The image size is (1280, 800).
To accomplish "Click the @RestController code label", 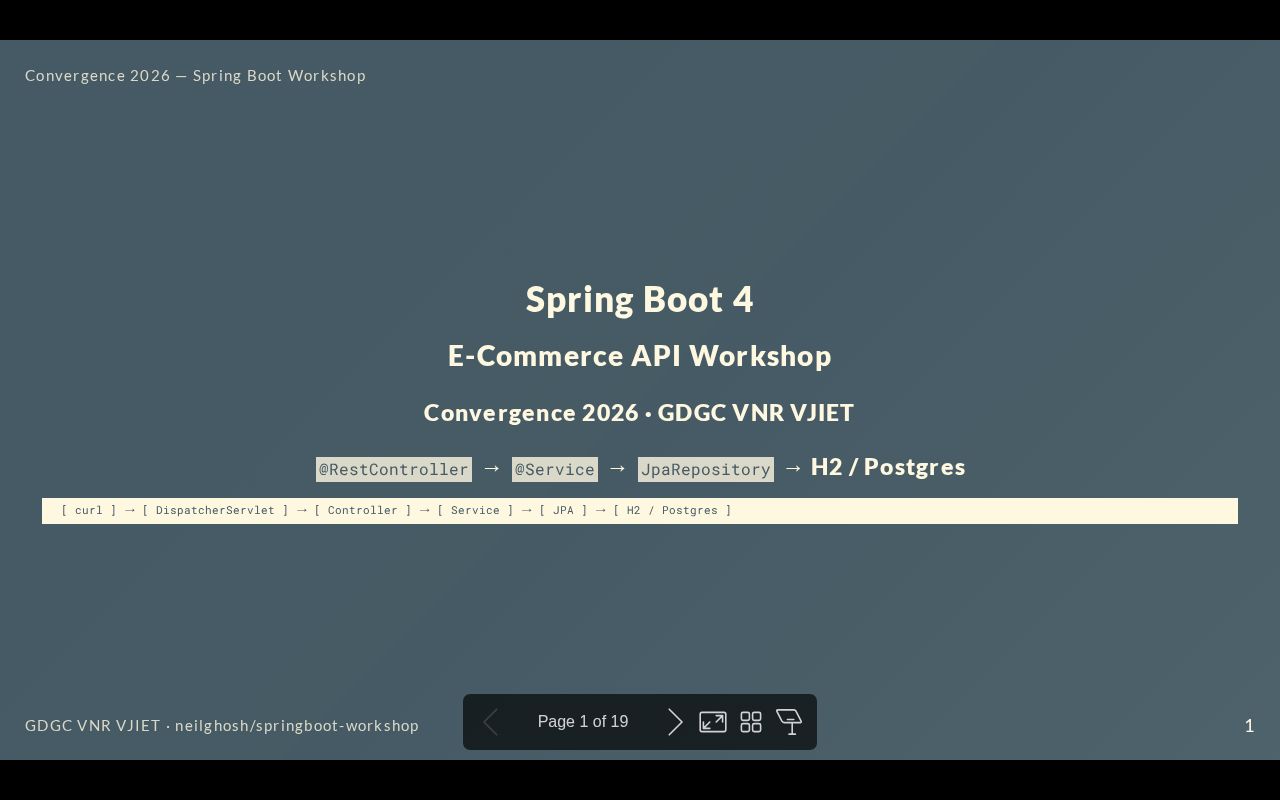I will pos(394,469).
